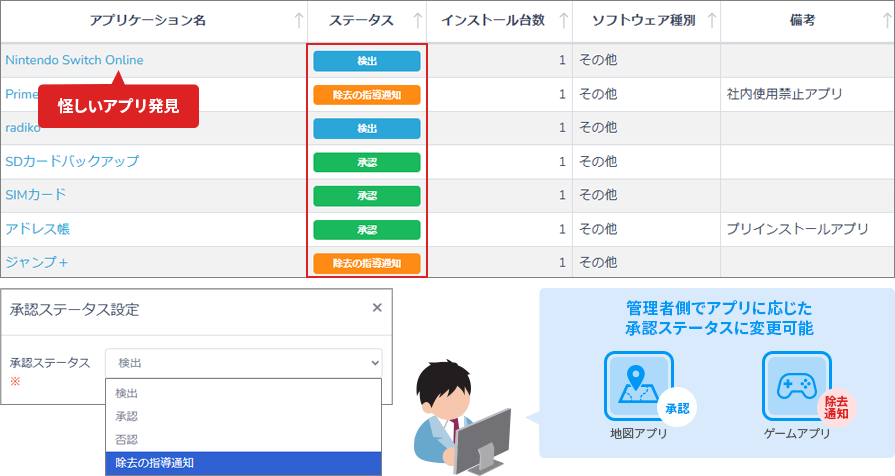Open the Nintendo Switch Online app link
The width and height of the screenshot is (895, 476).
[x=74, y=60]
